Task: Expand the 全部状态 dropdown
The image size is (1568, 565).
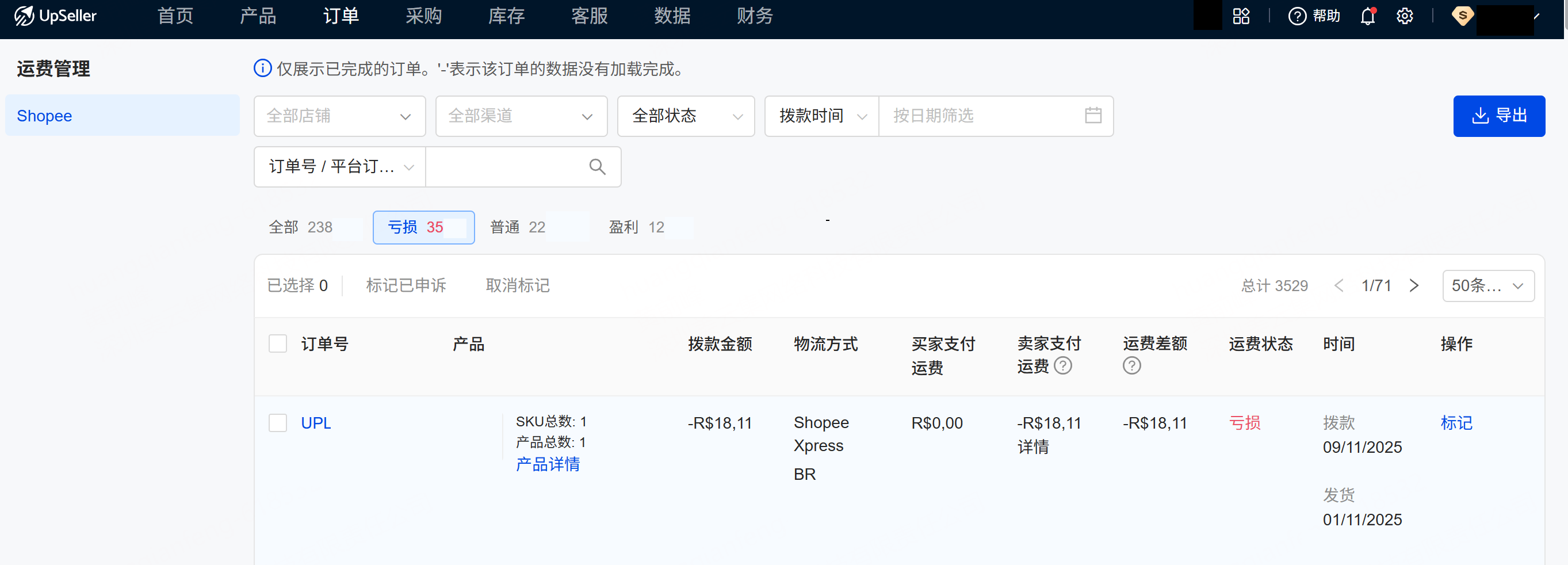Action: pyautogui.click(x=686, y=116)
